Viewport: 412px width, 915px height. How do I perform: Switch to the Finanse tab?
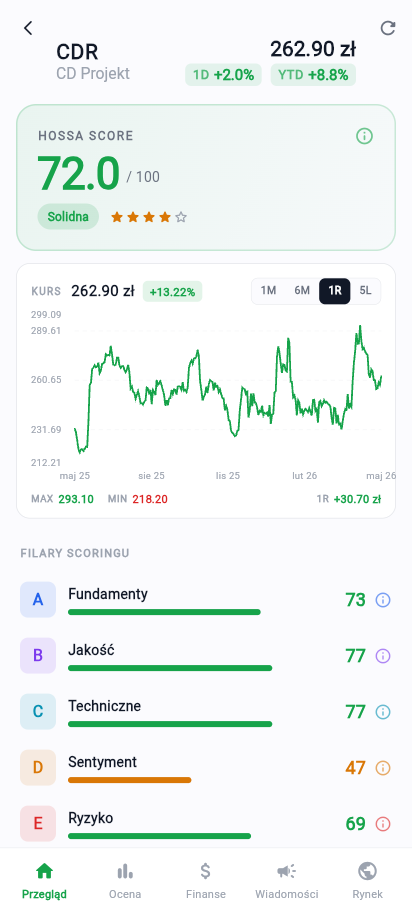(x=205, y=881)
